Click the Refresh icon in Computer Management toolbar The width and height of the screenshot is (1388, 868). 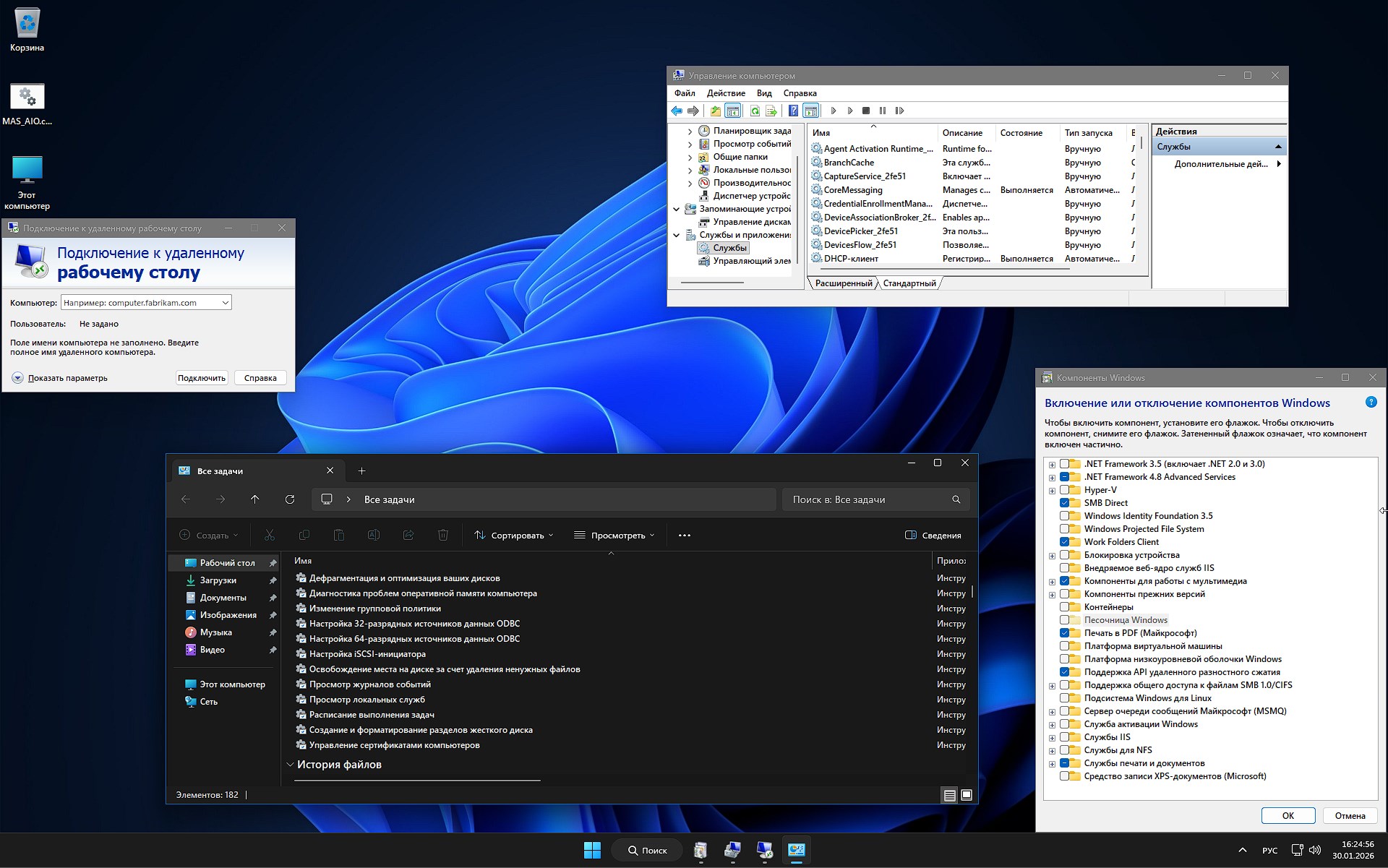755,111
